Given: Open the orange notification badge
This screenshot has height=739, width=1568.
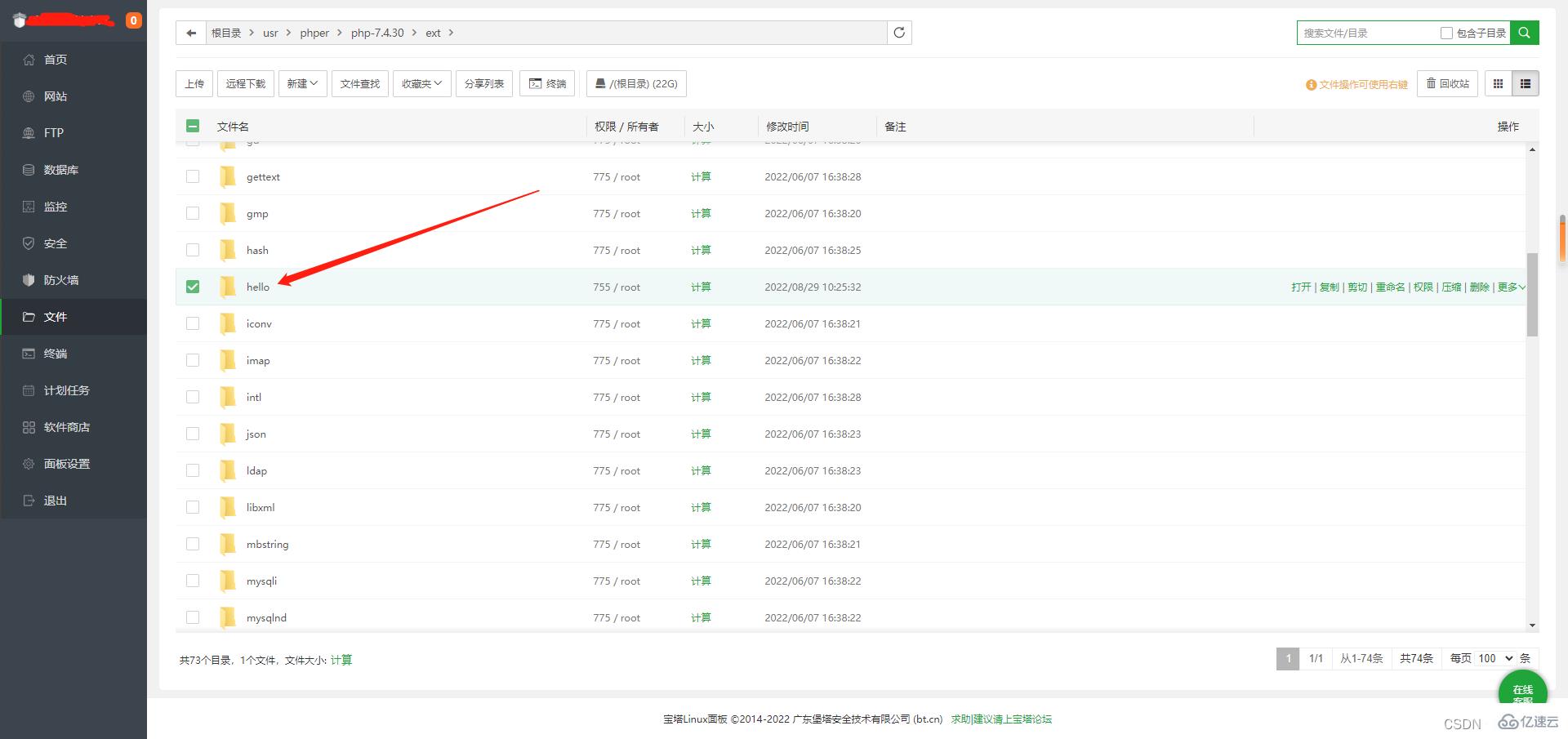Looking at the screenshot, I should (x=134, y=20).
